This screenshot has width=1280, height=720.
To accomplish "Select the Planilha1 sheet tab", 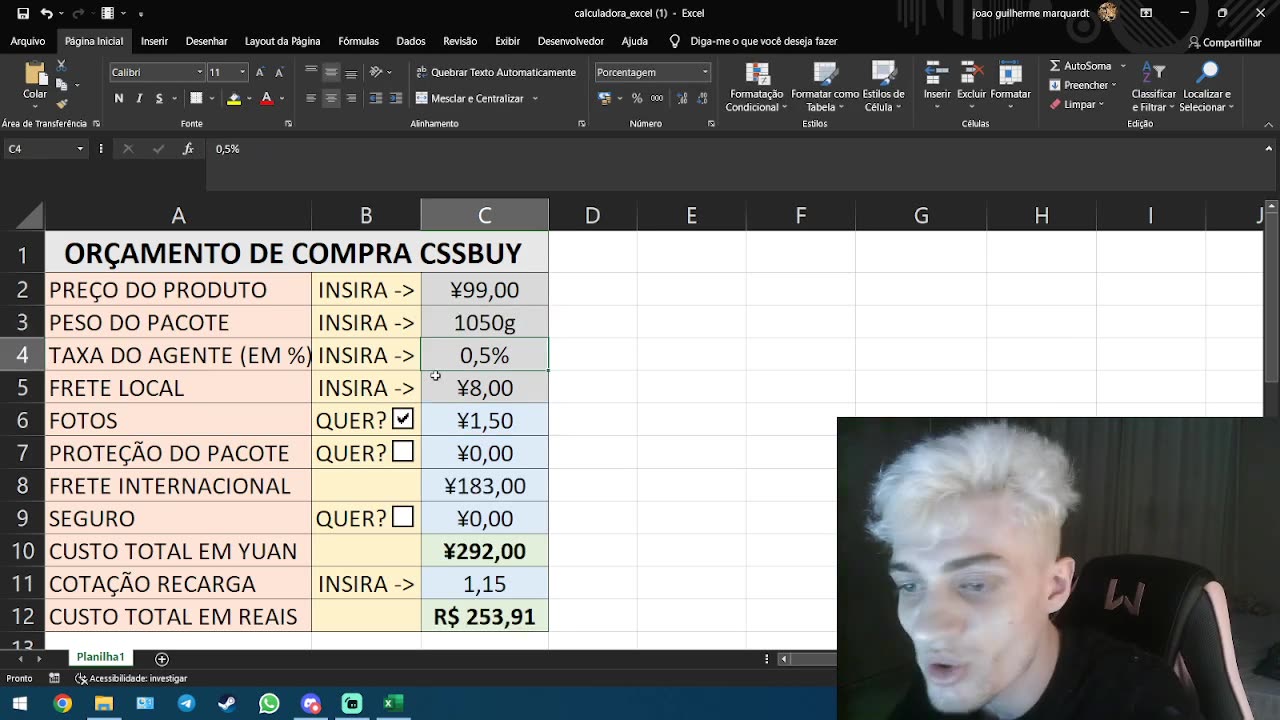I will pyautogui.click(x=100, y=657).
